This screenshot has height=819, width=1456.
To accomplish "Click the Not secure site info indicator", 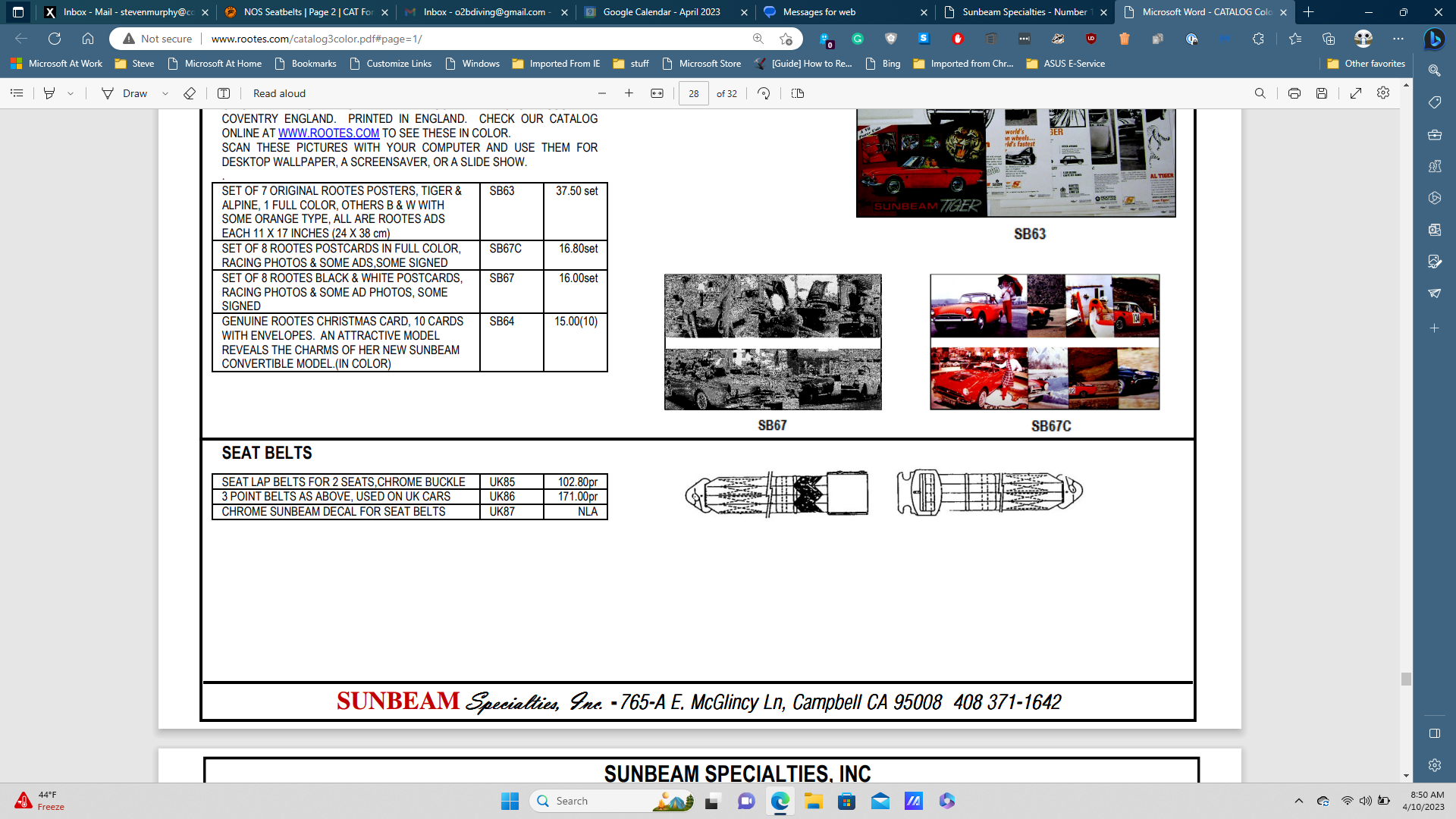I will [158, 39].
